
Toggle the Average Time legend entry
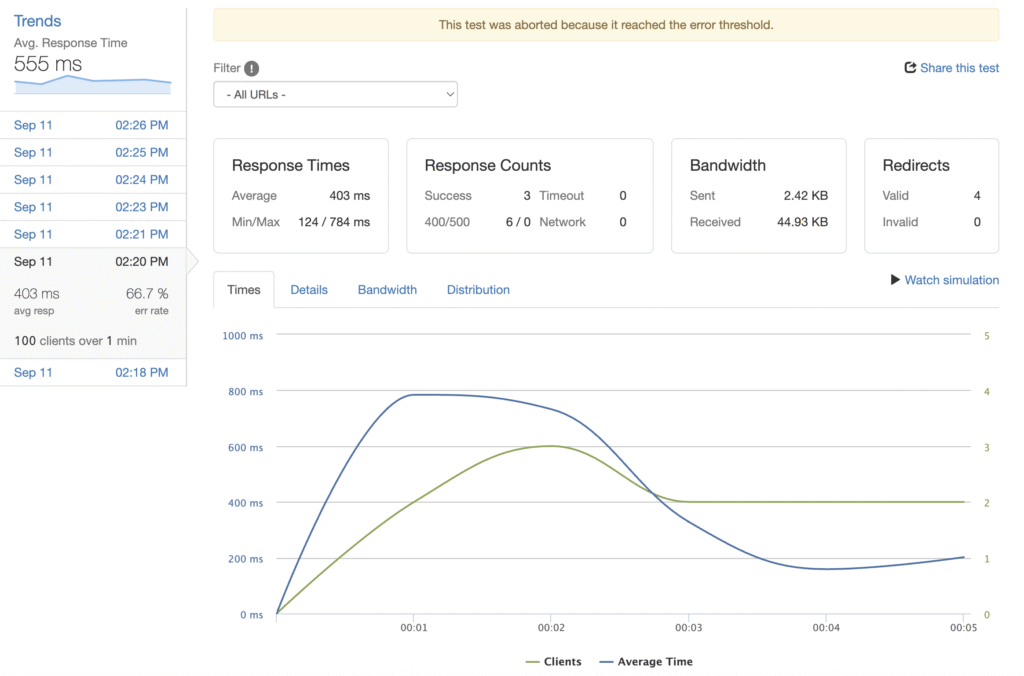(x=645, y=661)
